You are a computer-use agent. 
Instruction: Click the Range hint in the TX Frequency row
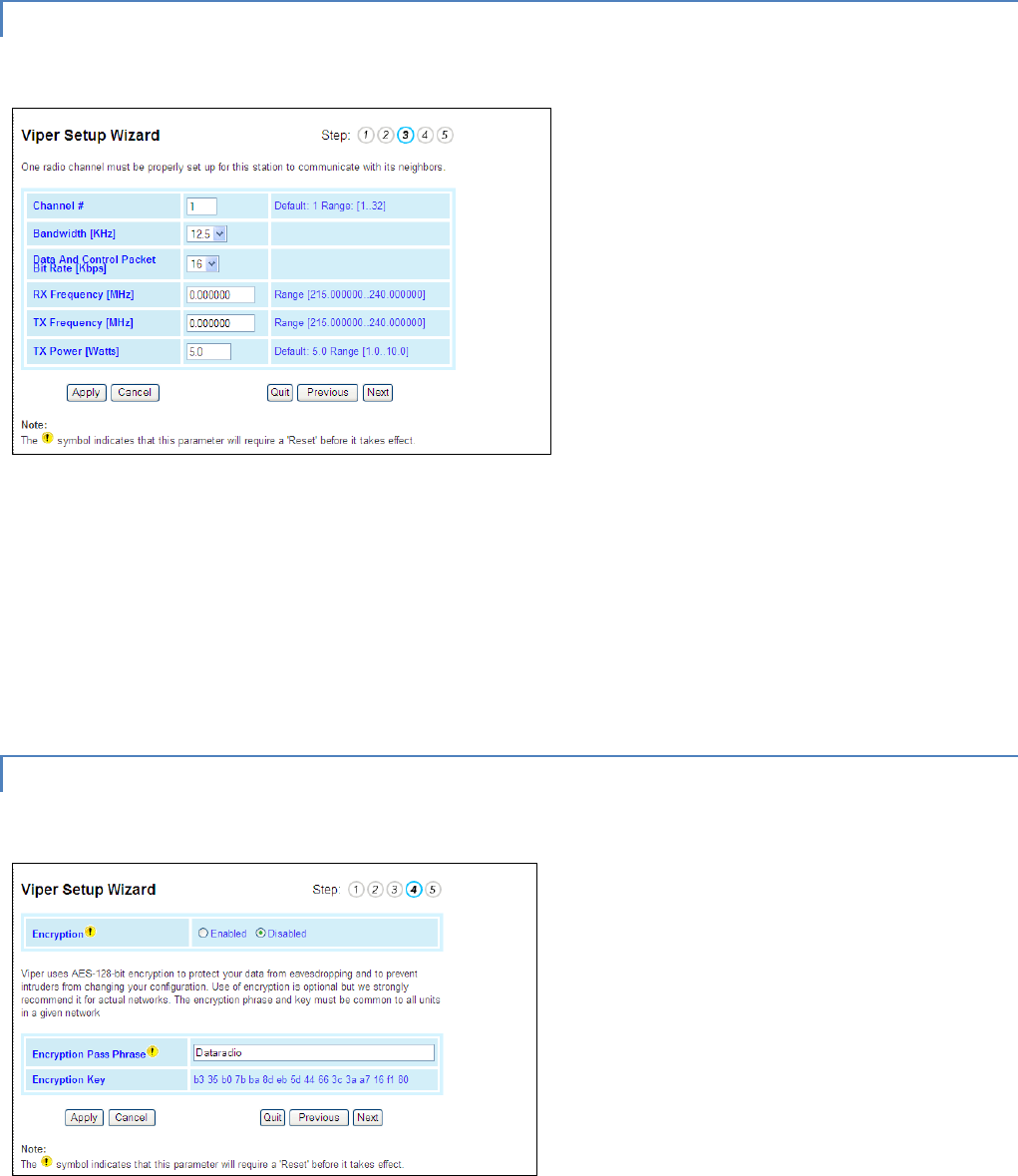click(350, 322)
